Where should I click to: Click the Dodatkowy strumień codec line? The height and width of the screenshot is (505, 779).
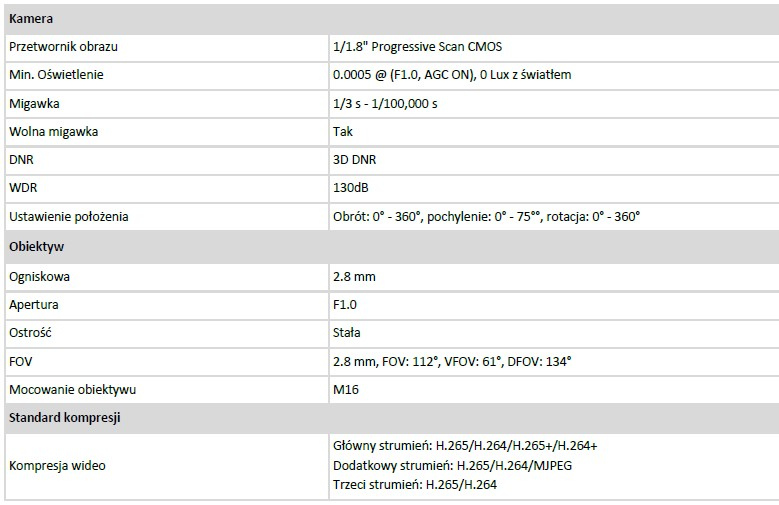click(452, 466)
